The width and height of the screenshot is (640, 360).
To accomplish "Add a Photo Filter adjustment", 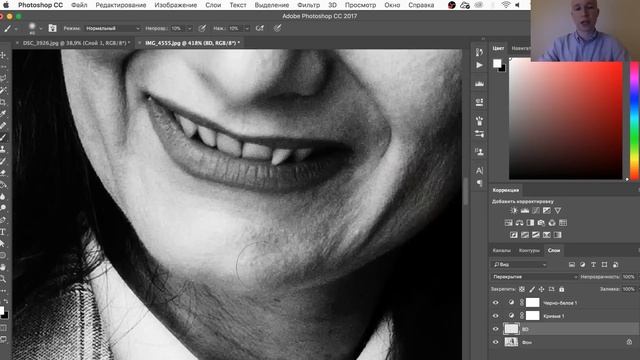I will 541,223.
